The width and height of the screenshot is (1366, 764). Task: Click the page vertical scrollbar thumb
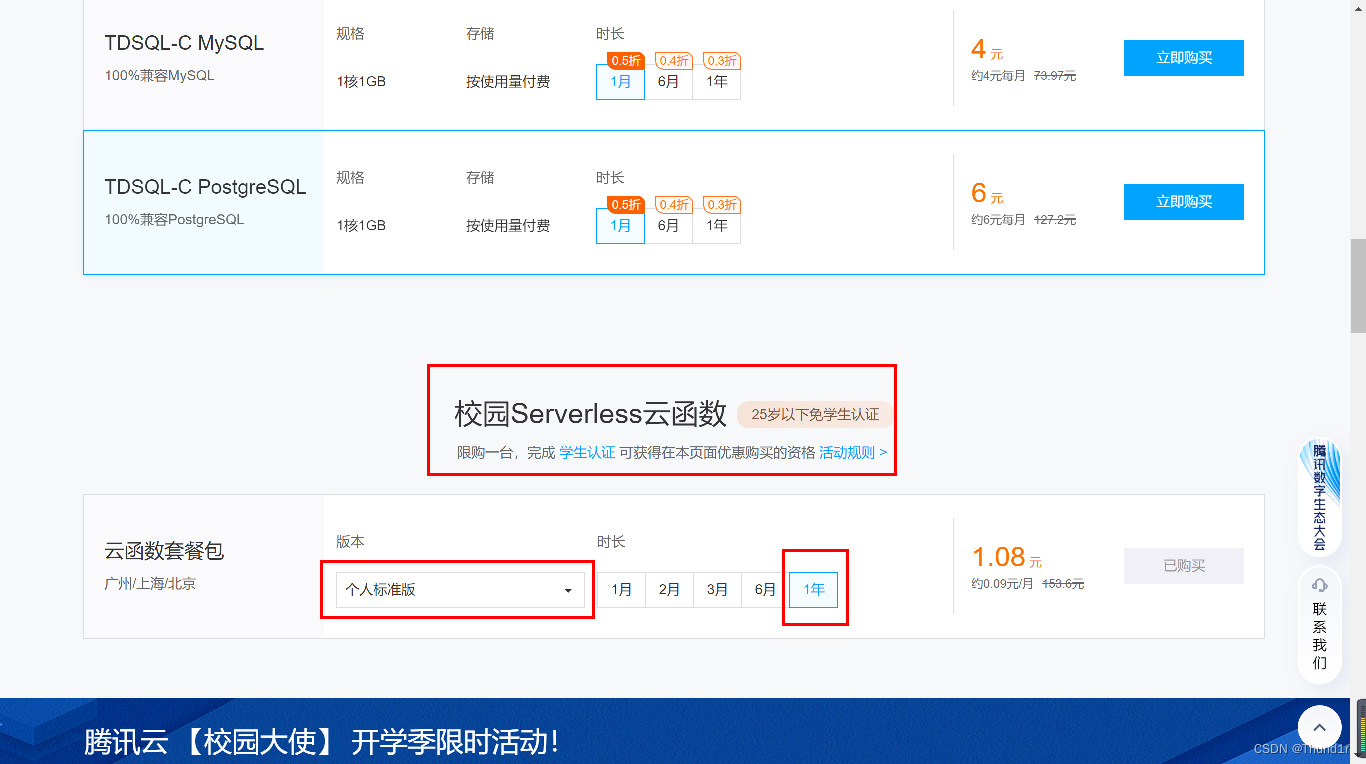[x=1358, y=286]
